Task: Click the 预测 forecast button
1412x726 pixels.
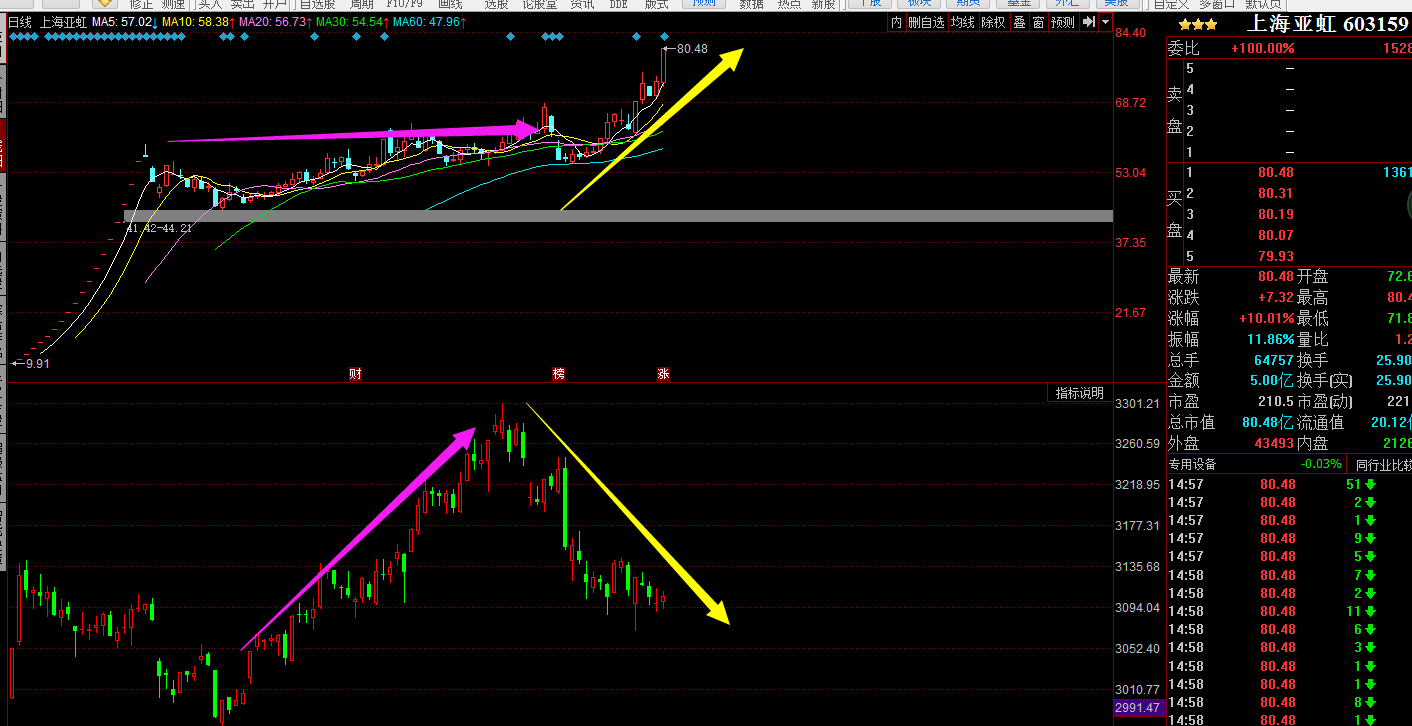Action: [1063, 22]
